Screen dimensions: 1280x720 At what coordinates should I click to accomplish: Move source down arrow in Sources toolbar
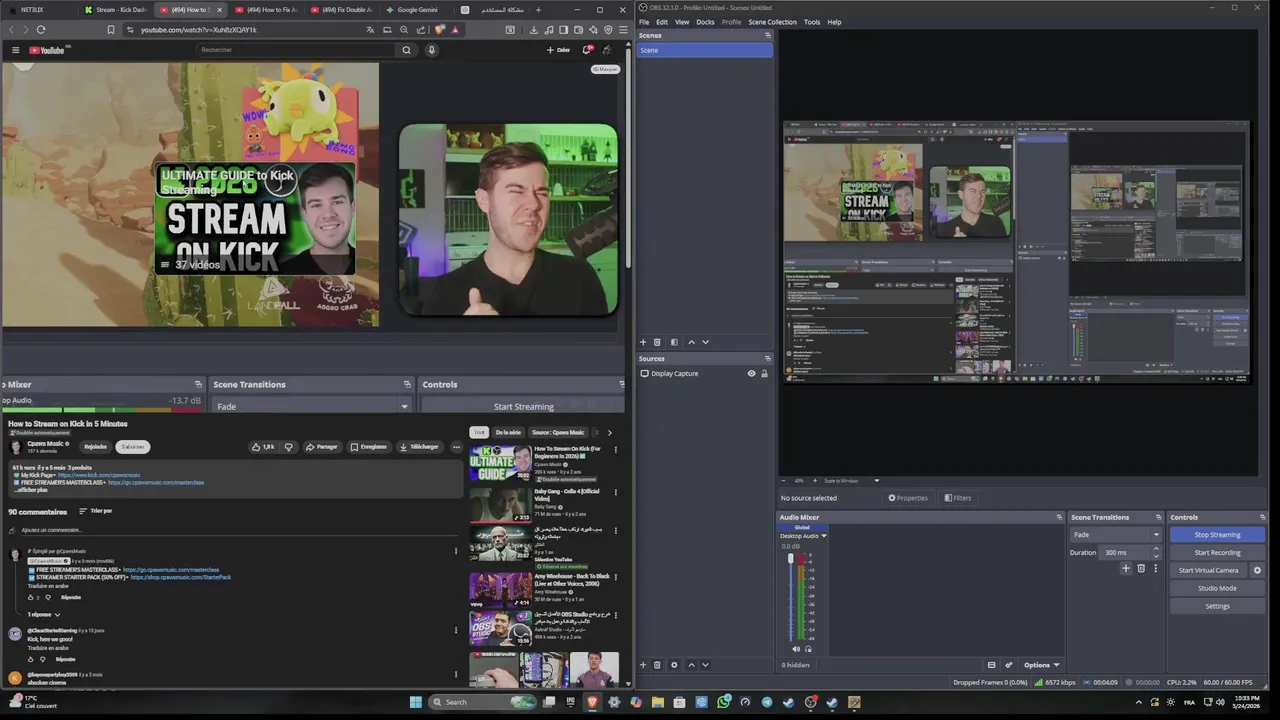tap(705, 665)
